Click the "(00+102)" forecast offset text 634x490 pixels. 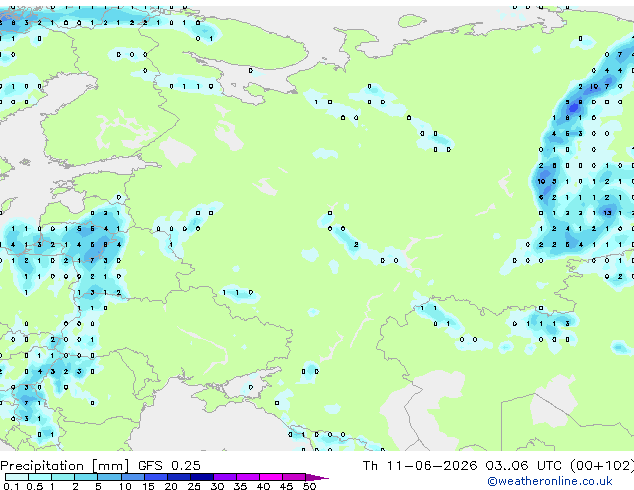[x=602, y=466]
